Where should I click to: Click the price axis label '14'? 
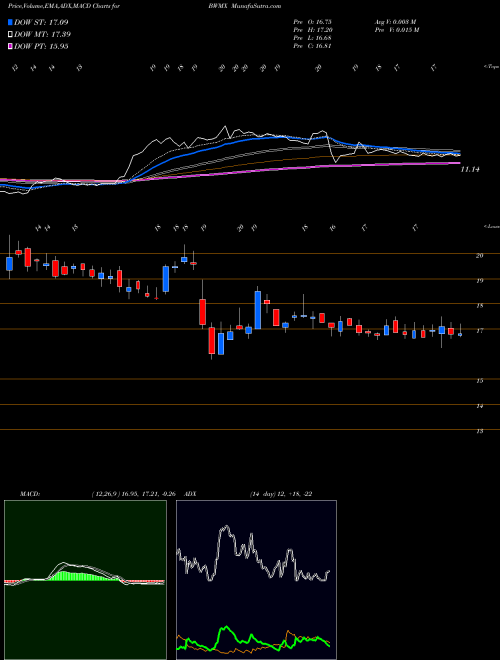480,406
